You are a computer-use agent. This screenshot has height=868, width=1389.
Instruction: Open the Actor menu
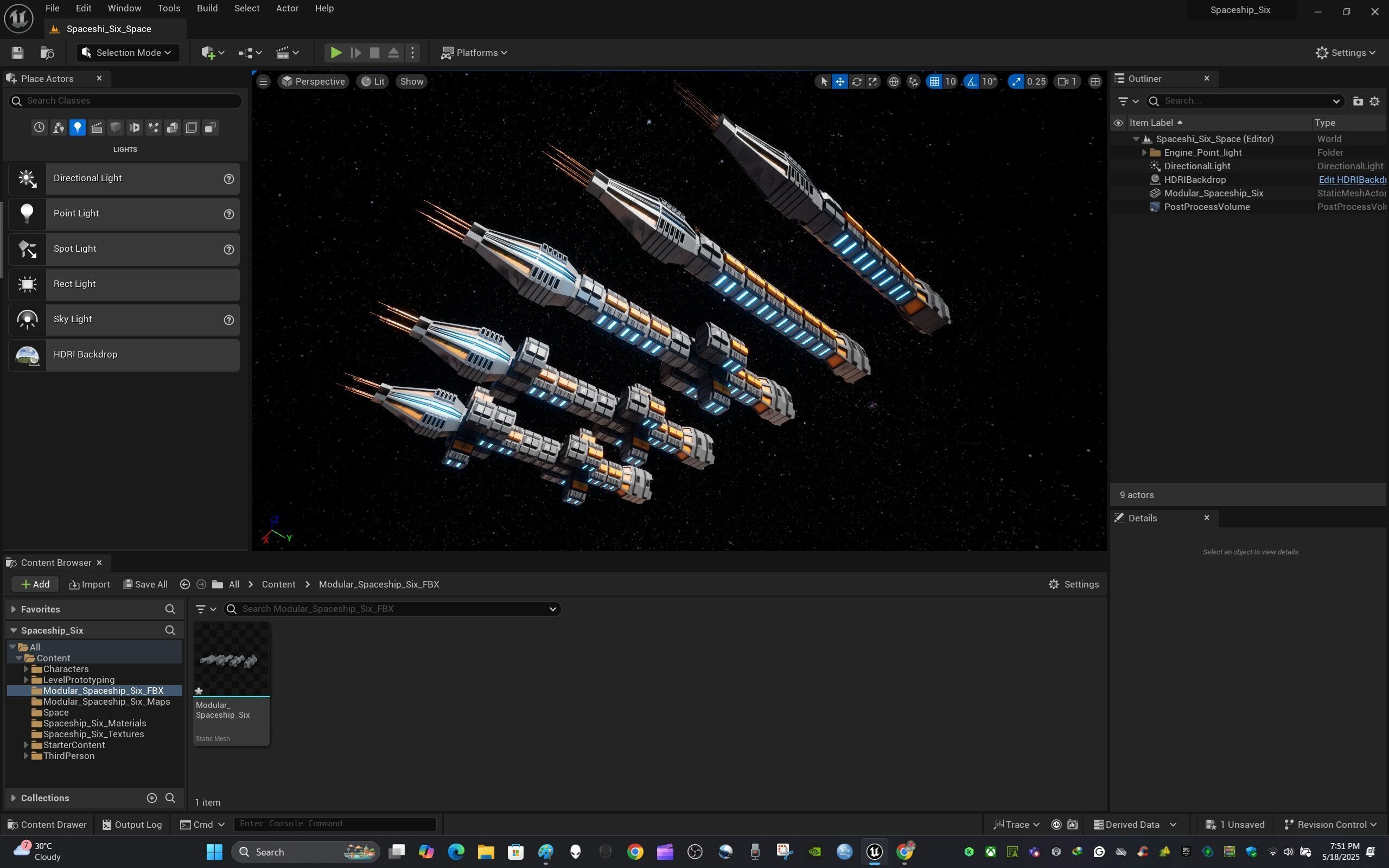tap(287, 9)
